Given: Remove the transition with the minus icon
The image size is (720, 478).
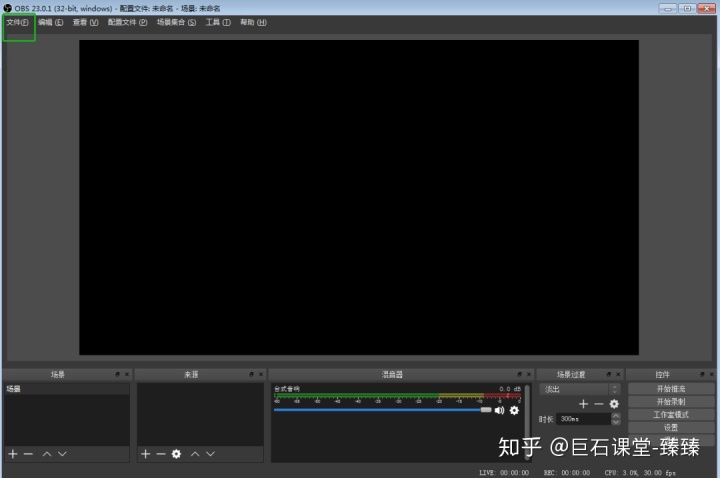Looking at the screenshot, I should point(599,404).
